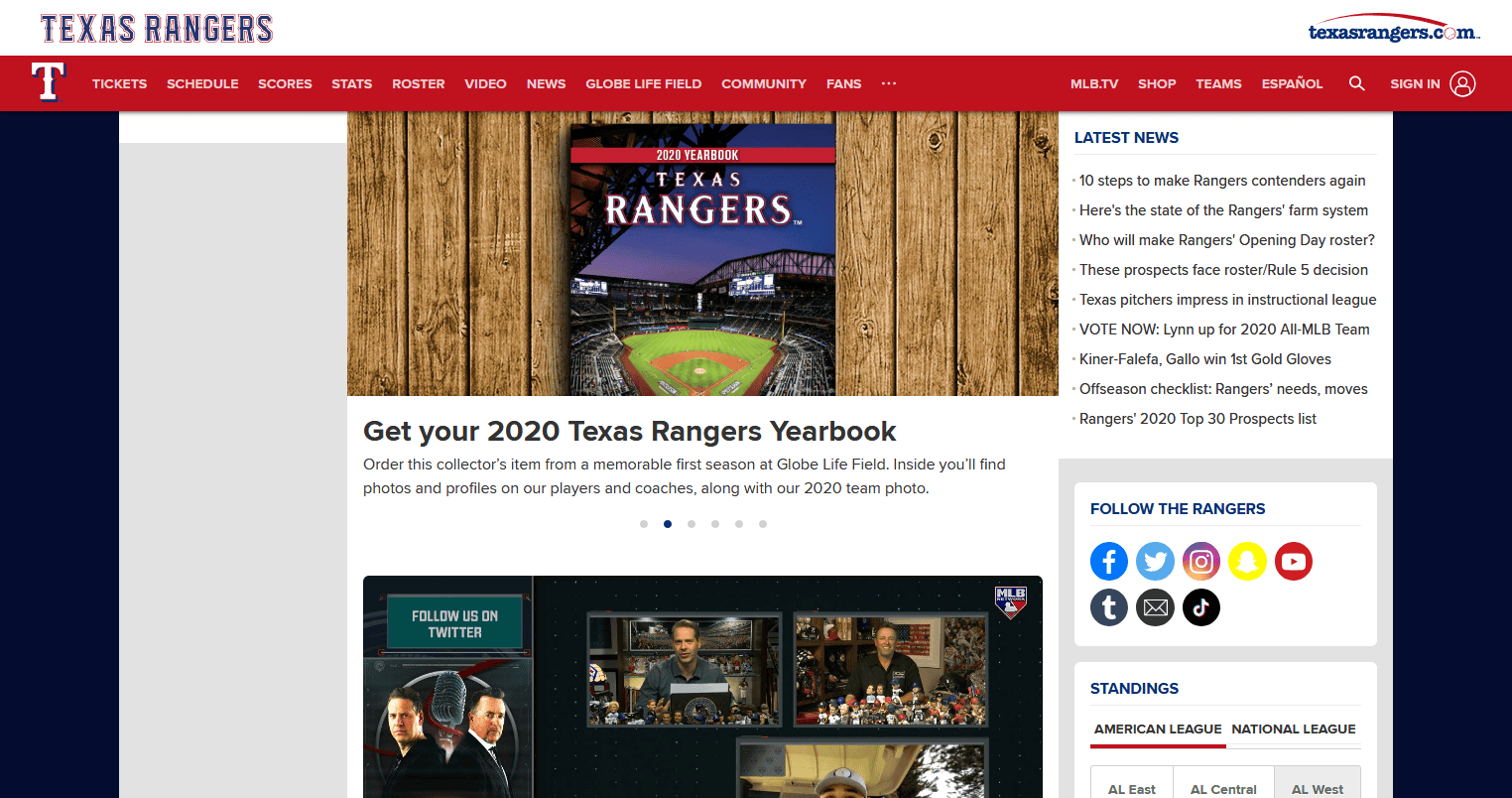Click the Tickets menu item

pos(119,83)
